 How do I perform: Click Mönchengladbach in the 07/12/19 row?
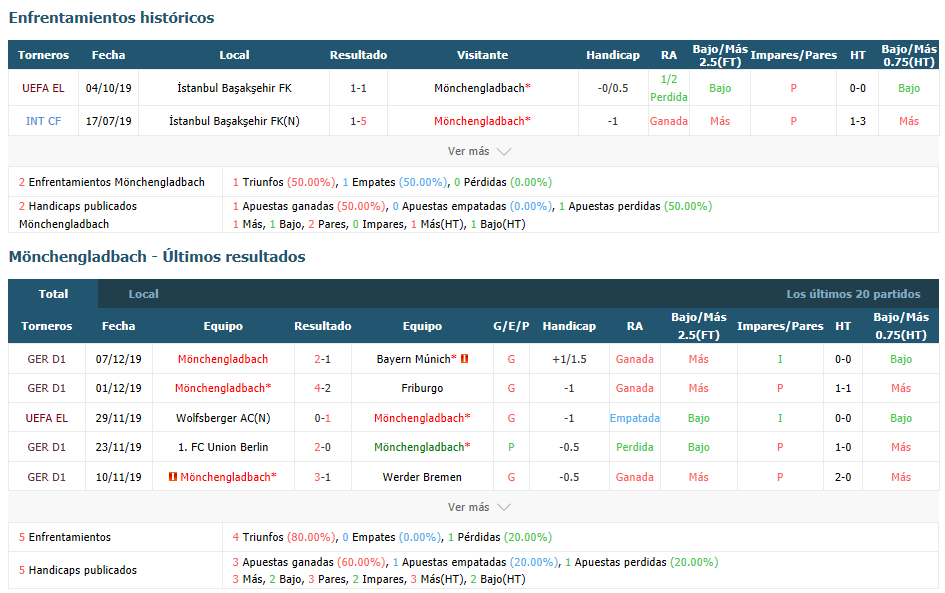(x=223, y=359)
